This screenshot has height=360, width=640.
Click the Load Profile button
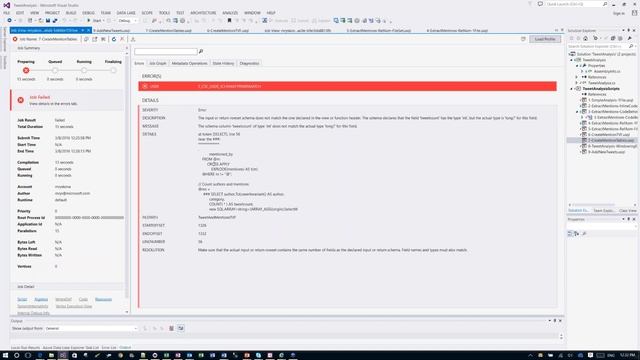coord(545,39)
